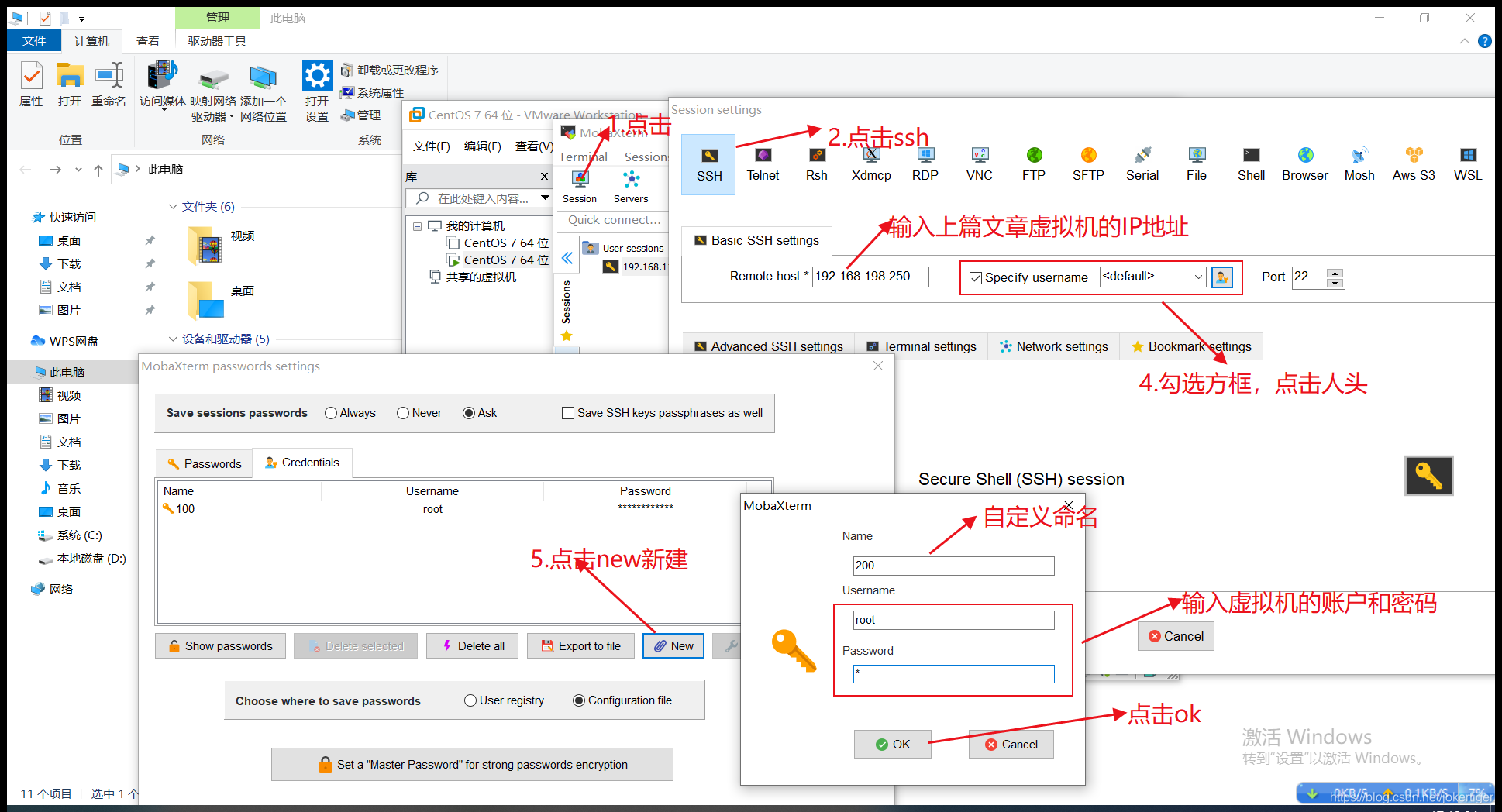Switch to the Passwords tab
The image size is (1502, 812).
[205, 463]
